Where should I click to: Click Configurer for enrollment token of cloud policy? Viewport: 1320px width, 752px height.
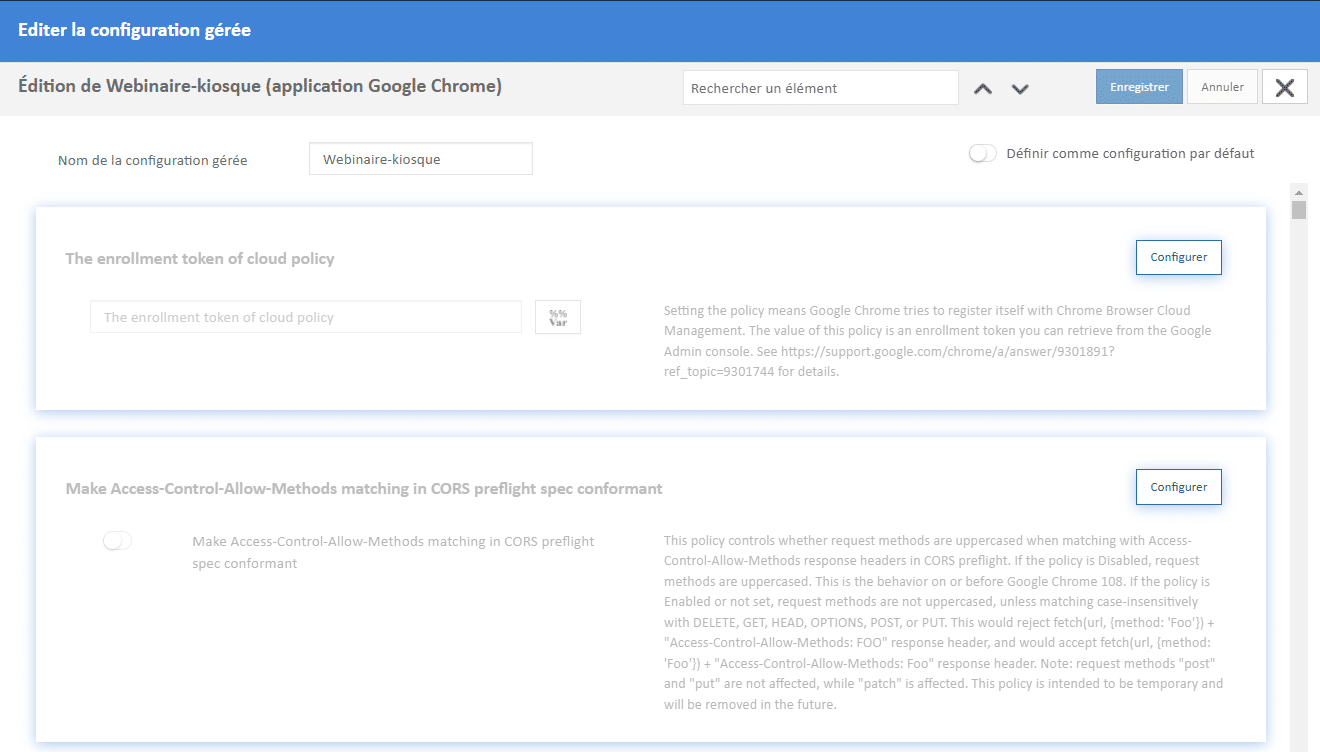[x=1179, y=257]
